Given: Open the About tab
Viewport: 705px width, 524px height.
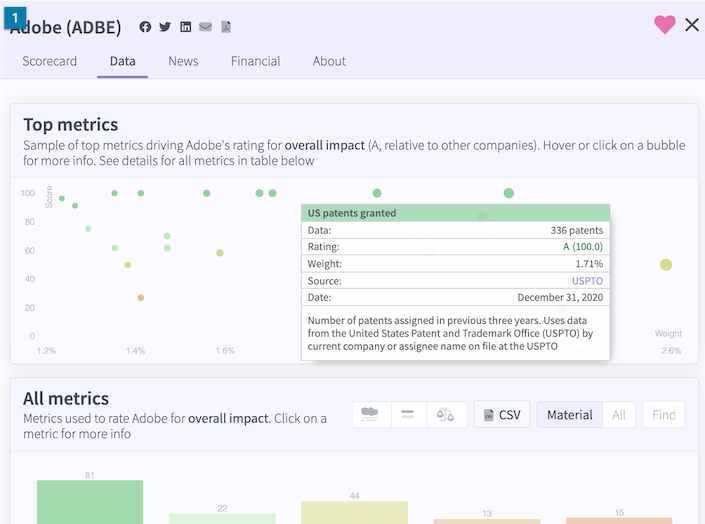Looking at the screenshot, I should 329,61.
